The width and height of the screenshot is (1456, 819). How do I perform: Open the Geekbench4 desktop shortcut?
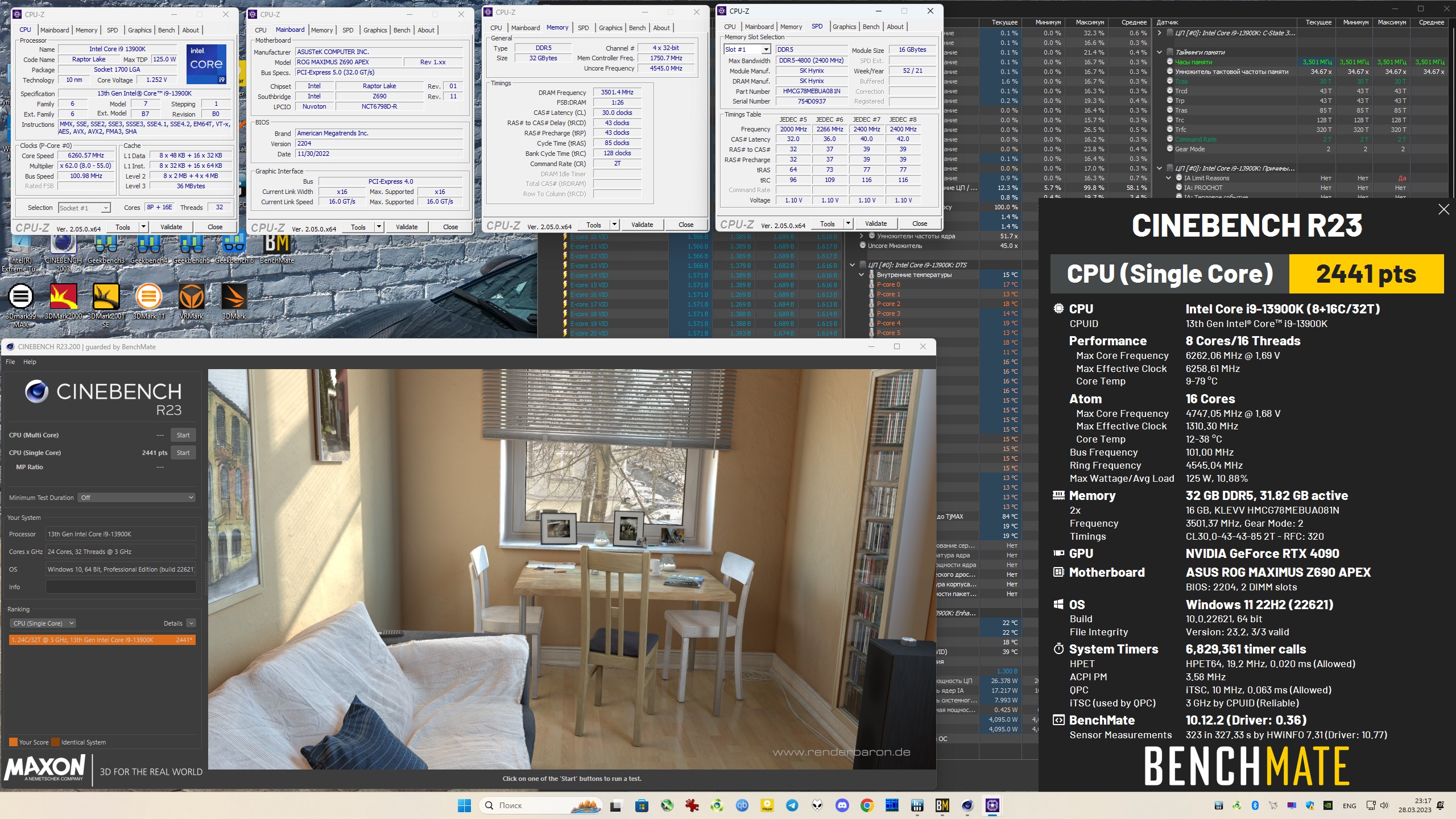click(148, 249)
